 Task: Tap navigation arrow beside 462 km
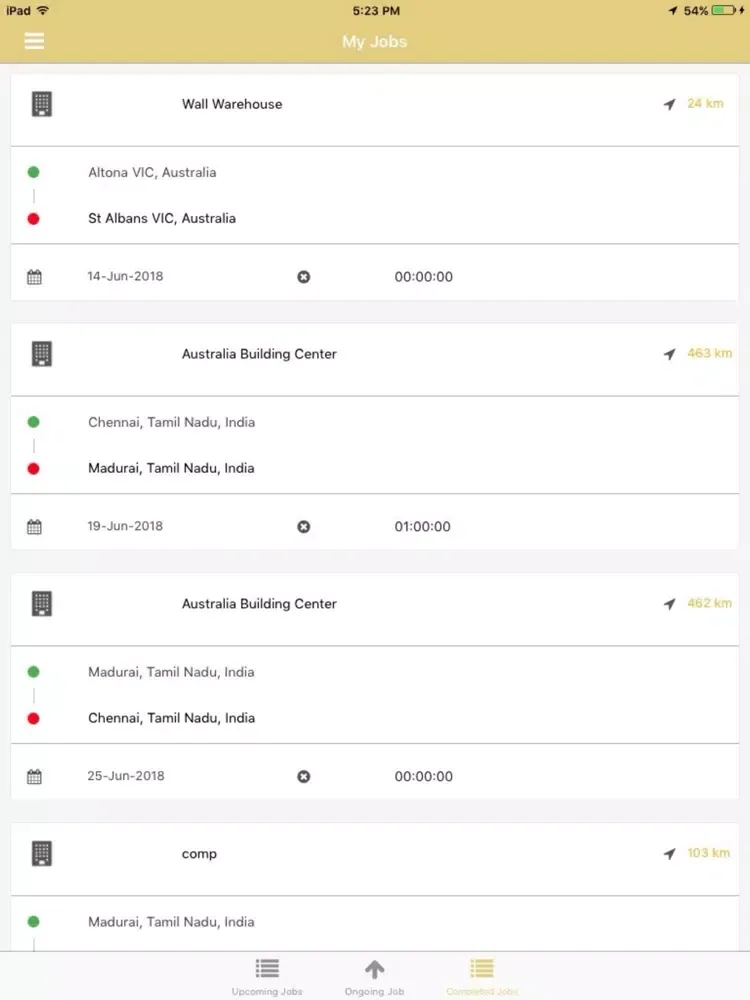pos(669,604)
